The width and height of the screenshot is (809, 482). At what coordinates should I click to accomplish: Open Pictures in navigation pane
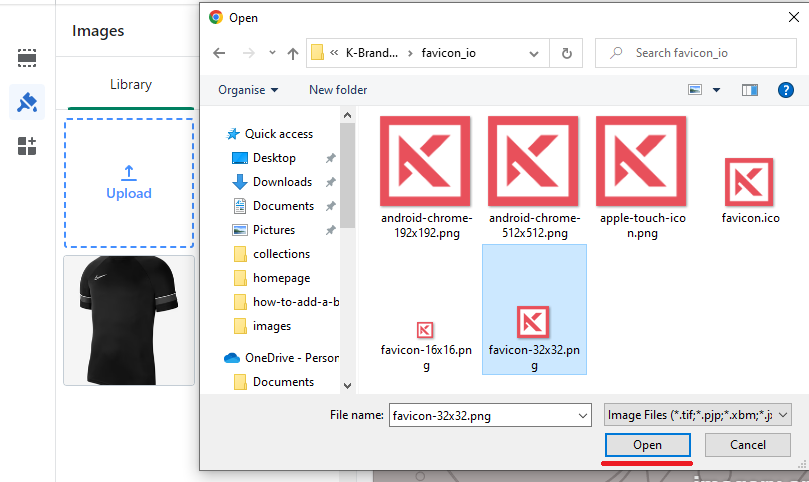pos(274,230)
